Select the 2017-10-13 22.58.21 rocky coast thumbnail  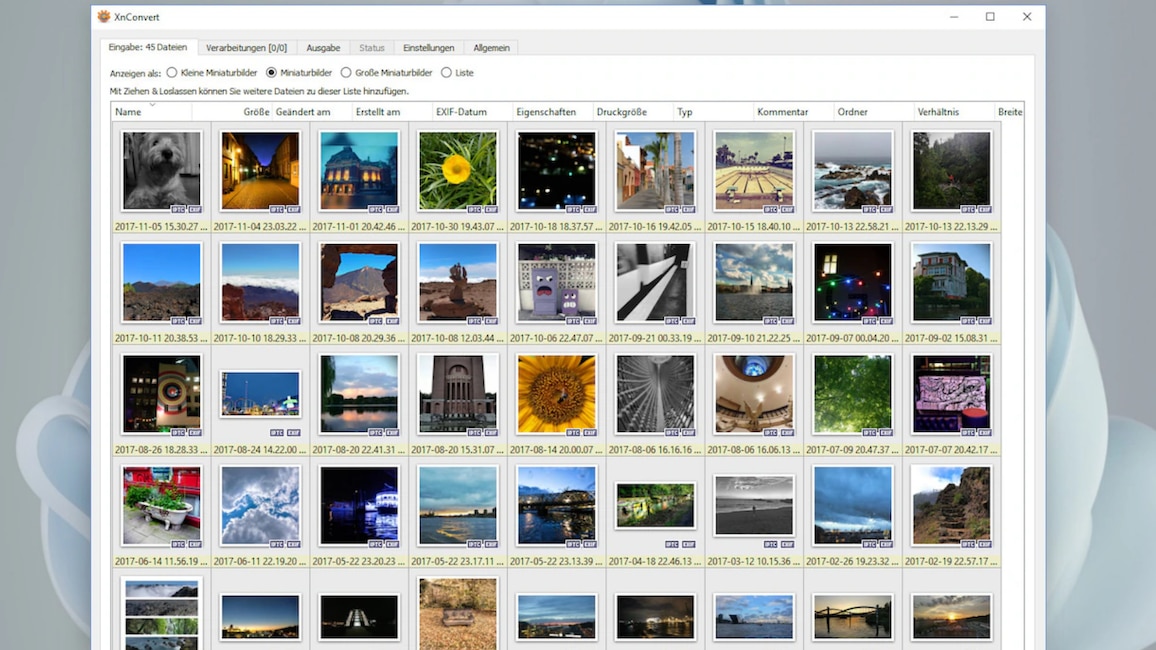point(853,171)
